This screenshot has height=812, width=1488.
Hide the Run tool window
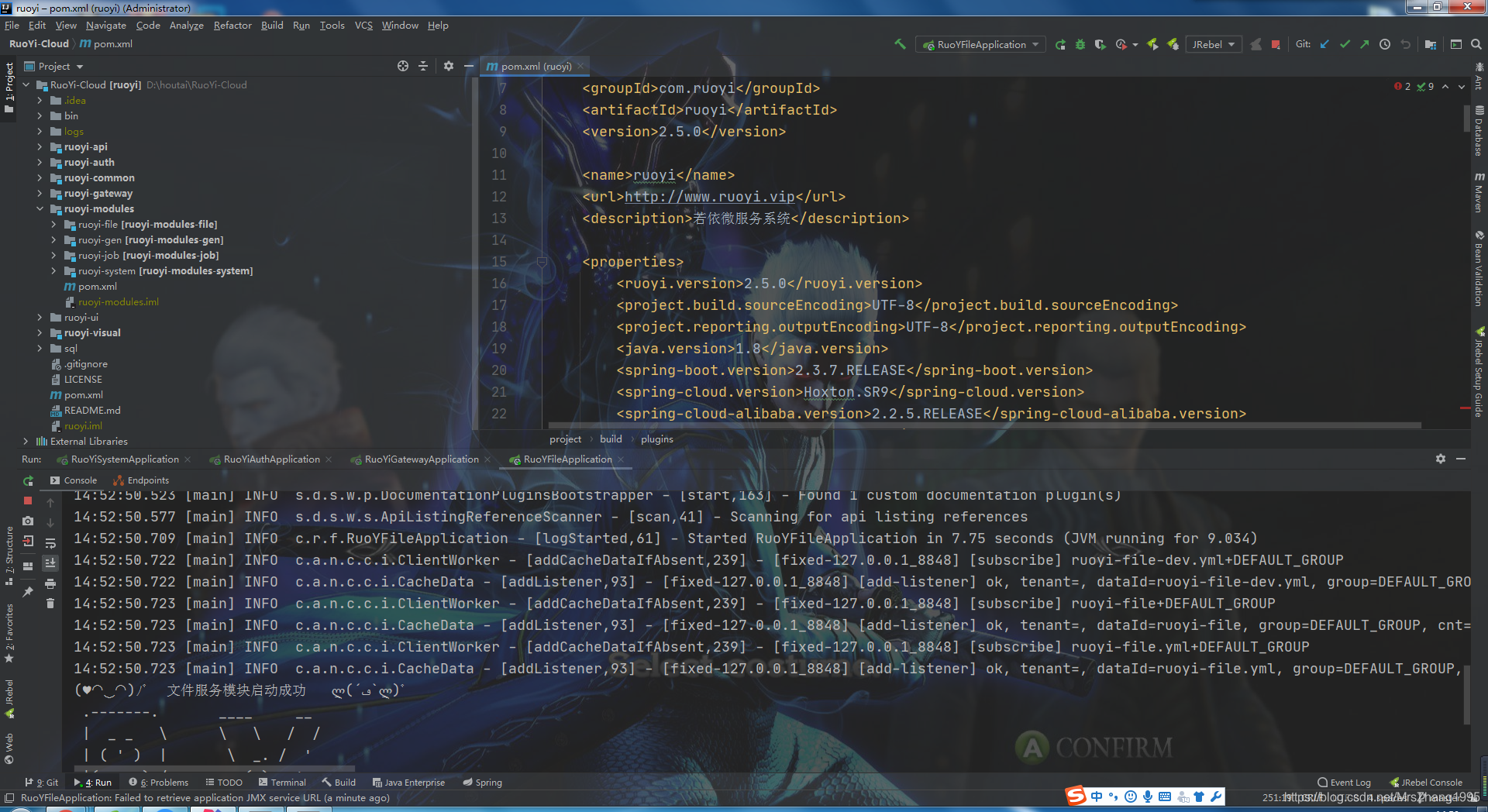[1461, 459]
